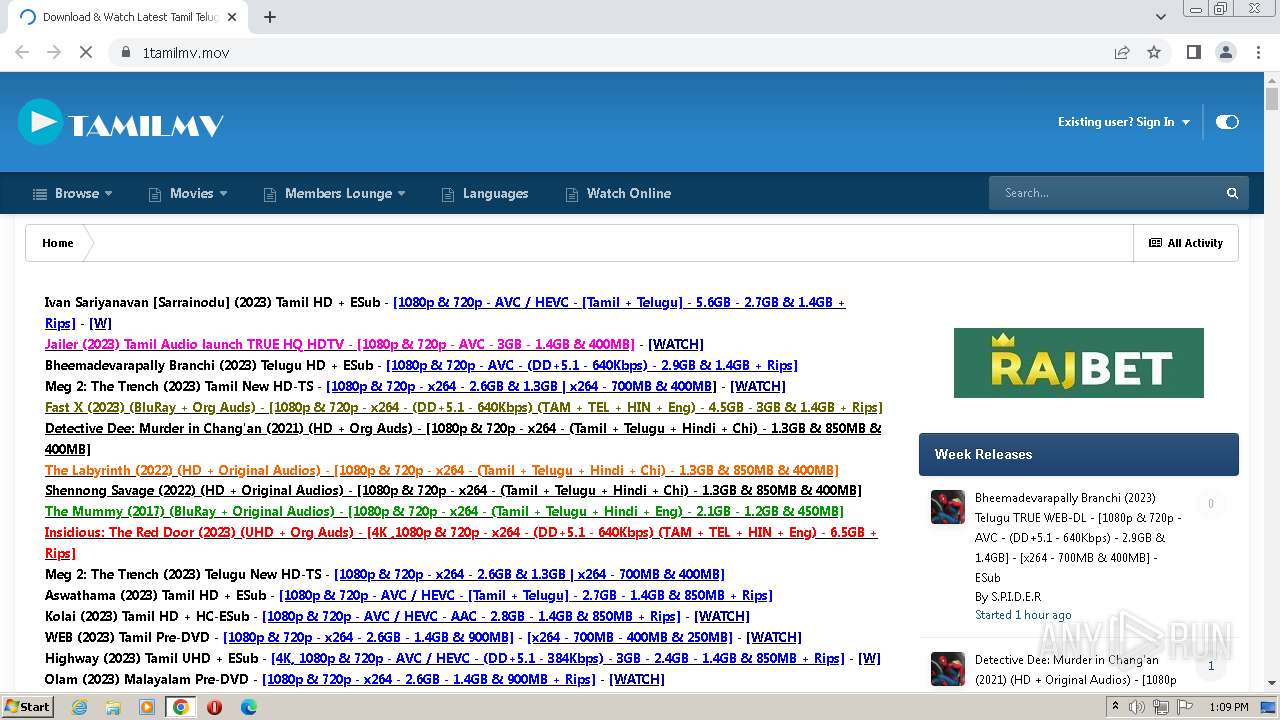Open the Fast X (2023) BluRay link
Screen dimensions: 1280x720
click(x=464, y=407)
